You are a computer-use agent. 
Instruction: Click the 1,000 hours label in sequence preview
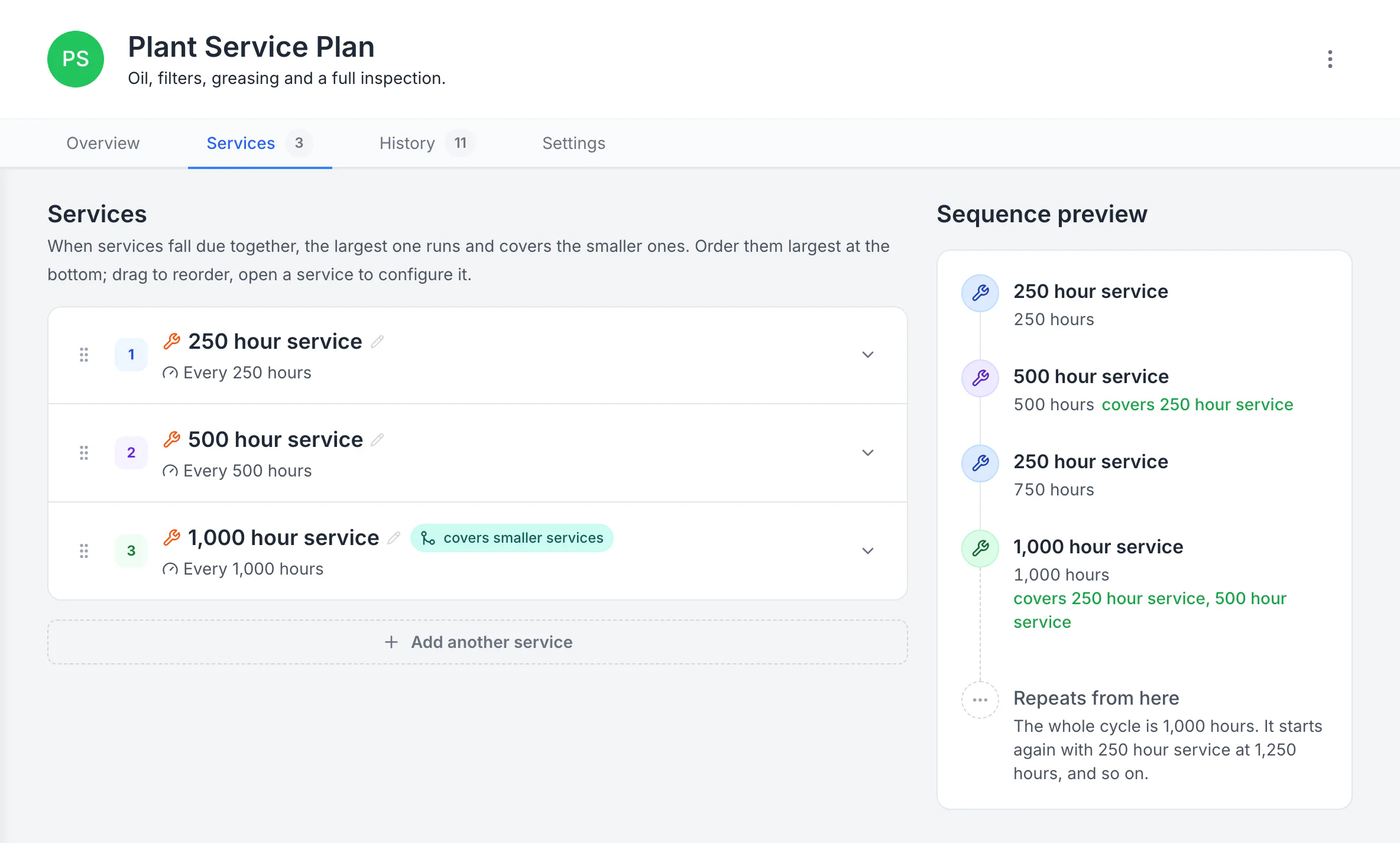[x=1061, y=575]
